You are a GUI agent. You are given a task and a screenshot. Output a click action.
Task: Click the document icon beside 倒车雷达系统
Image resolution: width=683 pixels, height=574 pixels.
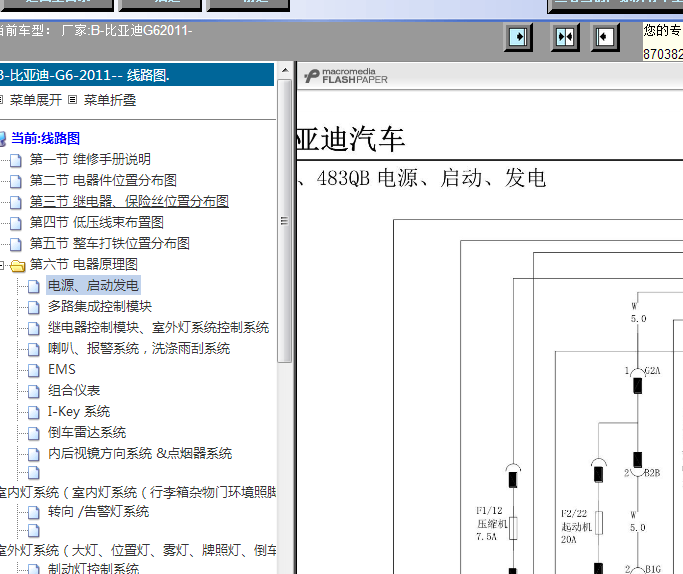tap(34, 433)
